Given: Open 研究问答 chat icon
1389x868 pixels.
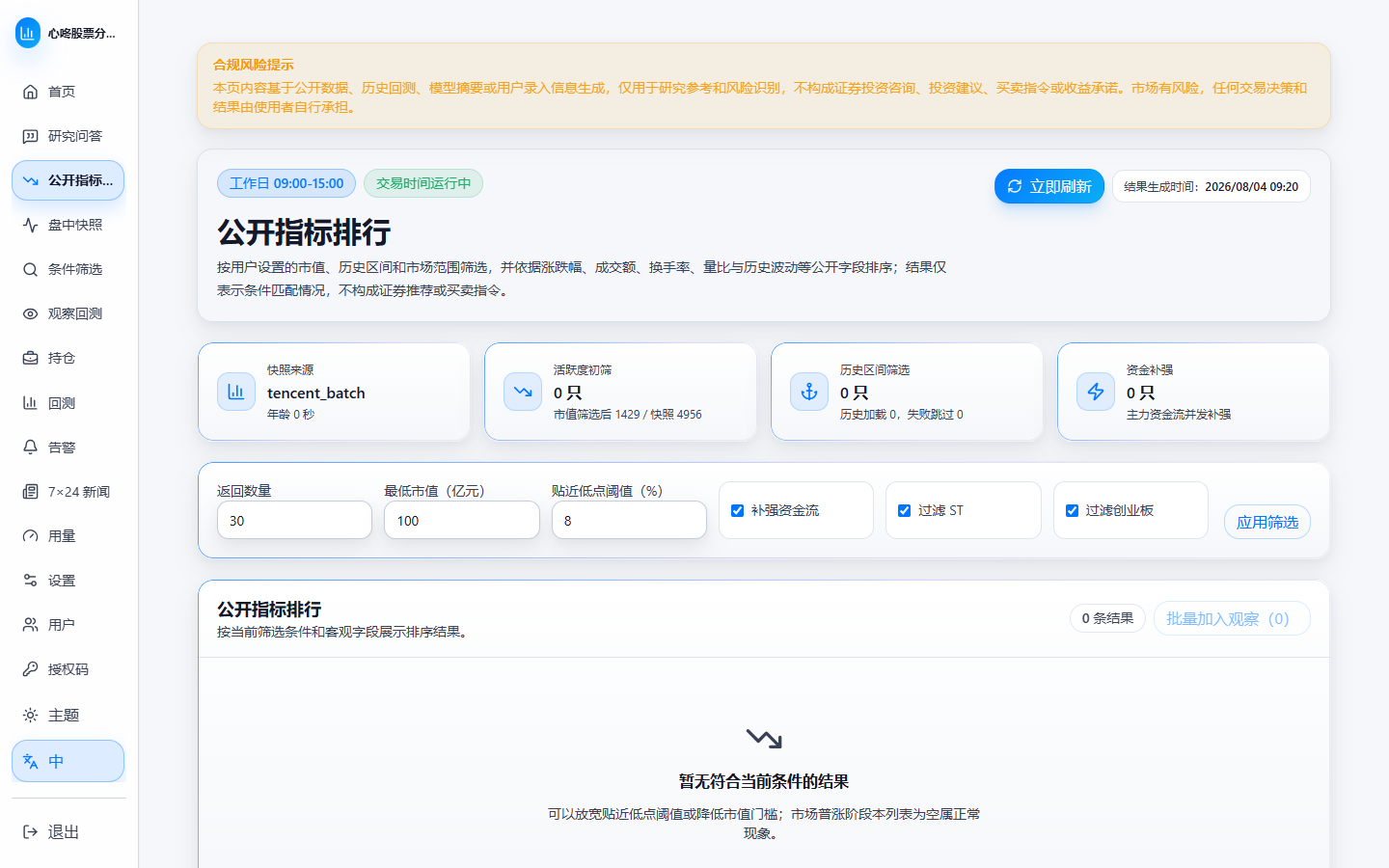Looking at the screenshot, I should (x=30, y=136).
